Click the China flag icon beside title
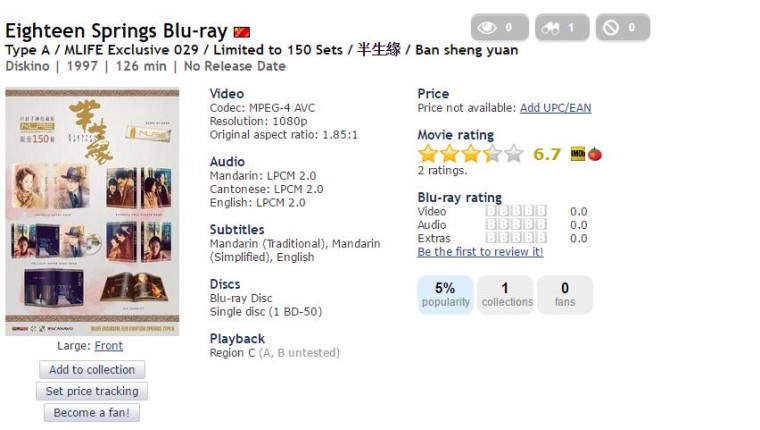 point(242,33)
